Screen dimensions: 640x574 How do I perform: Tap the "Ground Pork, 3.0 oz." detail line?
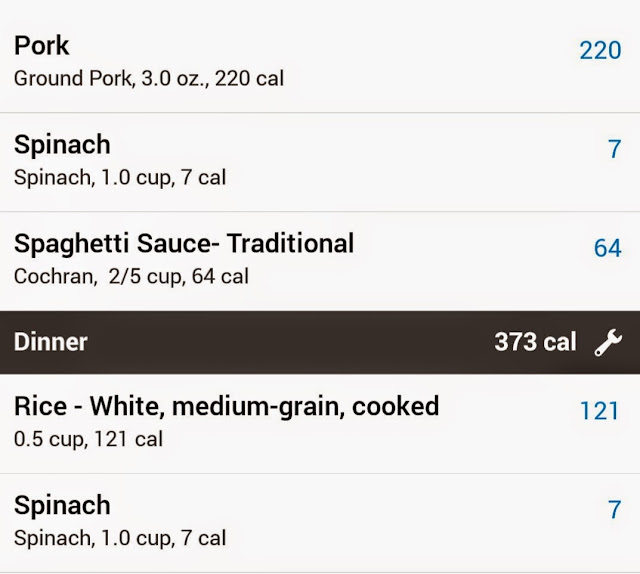coord(148,78)
